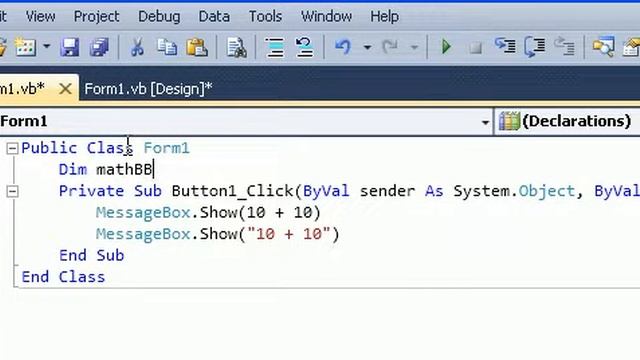Uncomment the selected lines icon
Screen dimensions: 640x360
[304, 47]
